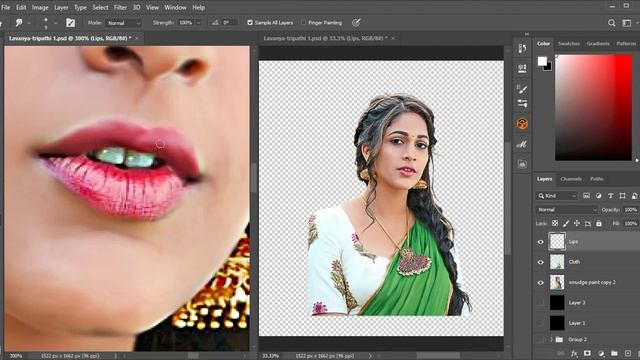This screenshot has width=640, height=360.
Task: Select the Layer 3 layer row
Action: (x=587, y=302)
